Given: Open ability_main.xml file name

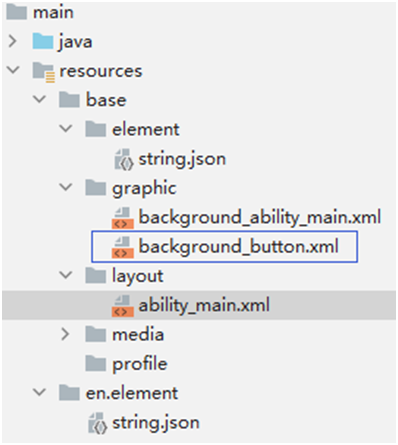Looking at the screenshot, I should pos(204,306).
